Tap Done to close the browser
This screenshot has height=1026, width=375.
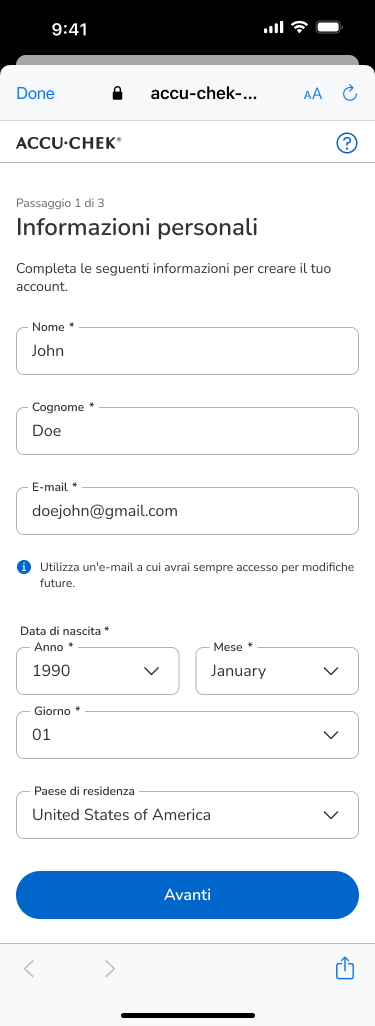35,94
